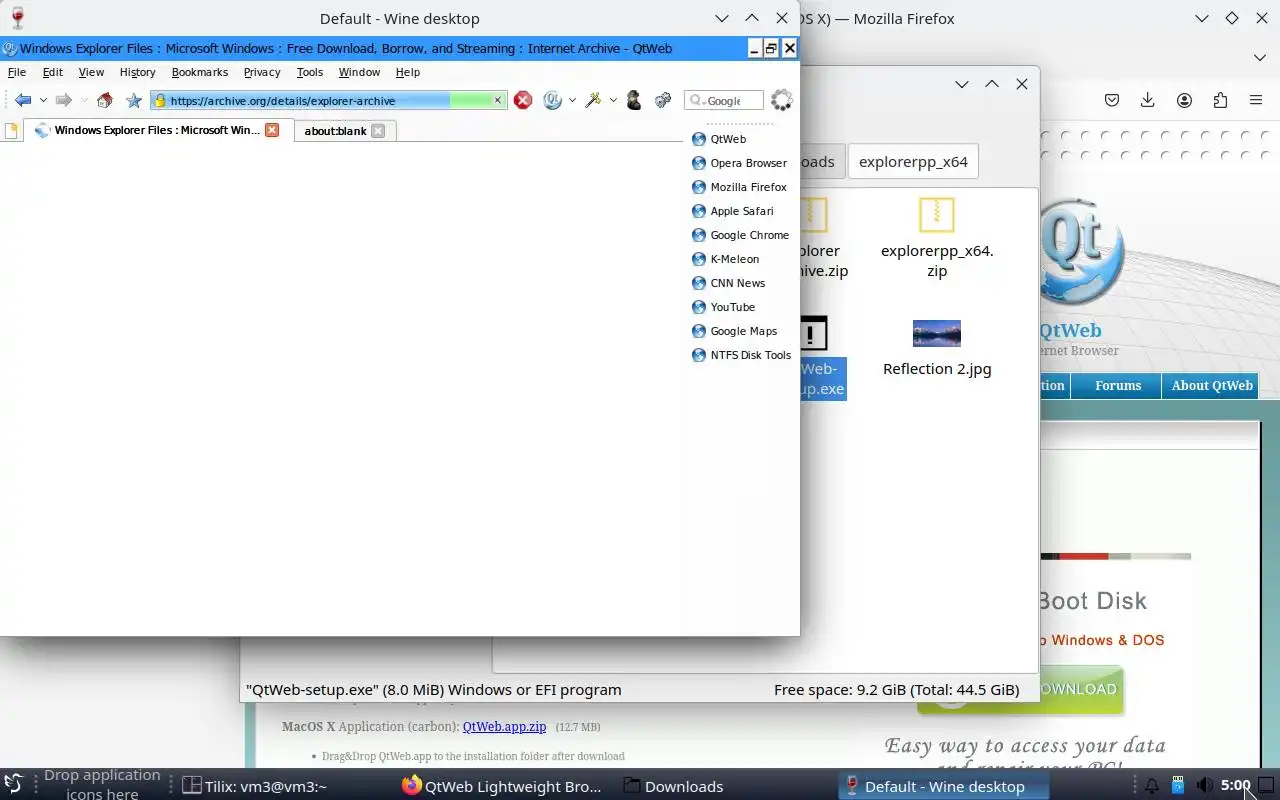Switch to Tilix terminal in taskbar
Image resolution: width=1280 pixels, height=800 pixels.
255,786
